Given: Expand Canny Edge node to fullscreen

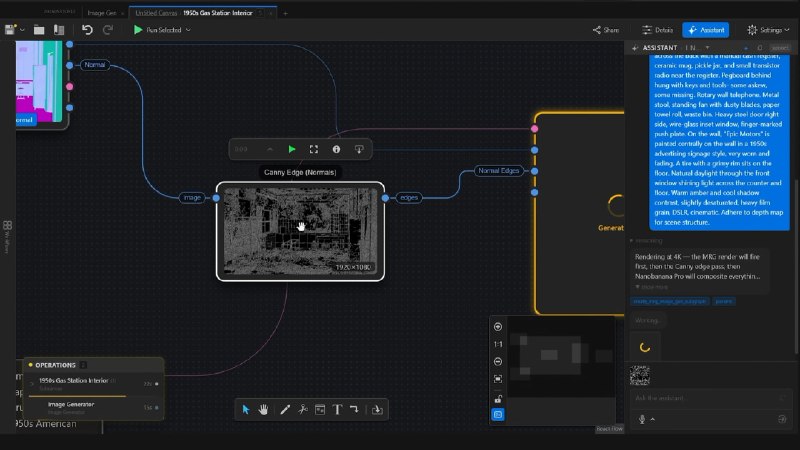Looking at the screenshot, I should tap(314, 149).
